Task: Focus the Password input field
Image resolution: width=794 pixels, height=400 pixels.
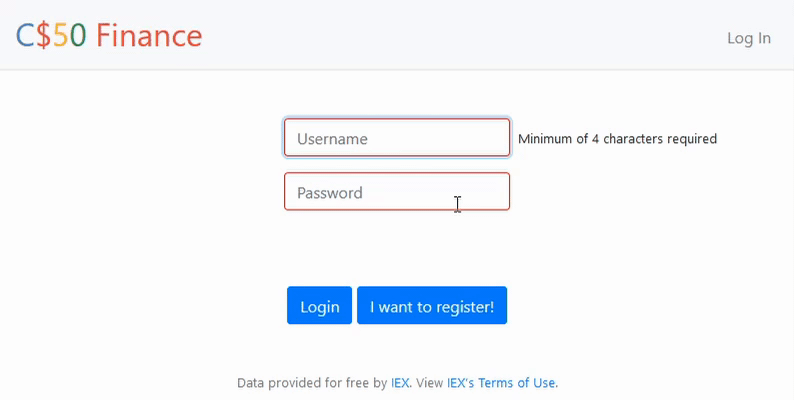Action: (396, 192)
